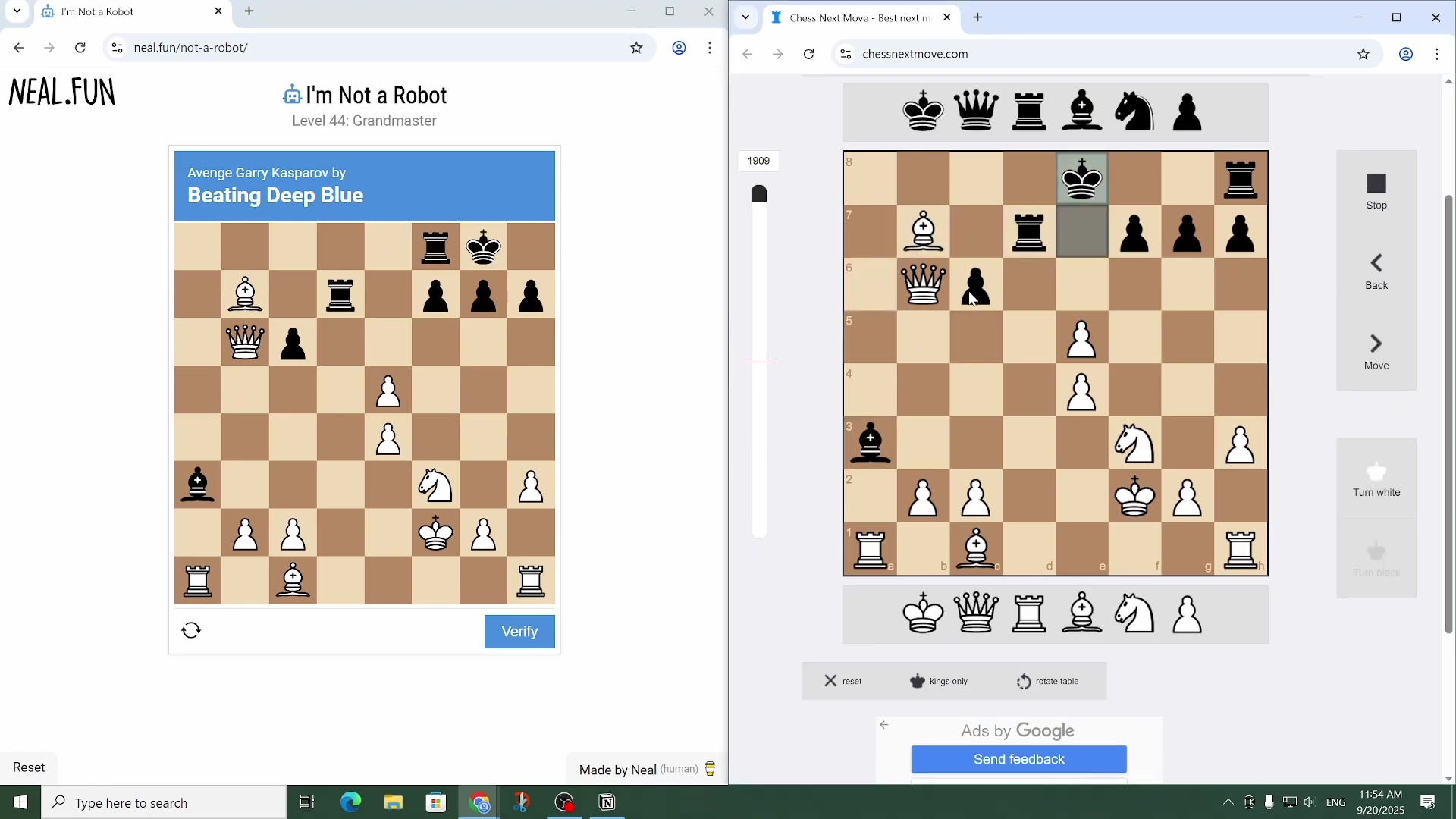Bookmark the chessnextmove page star
This screenshot has width=1456, height=819.
click(x=1363, y=54)
